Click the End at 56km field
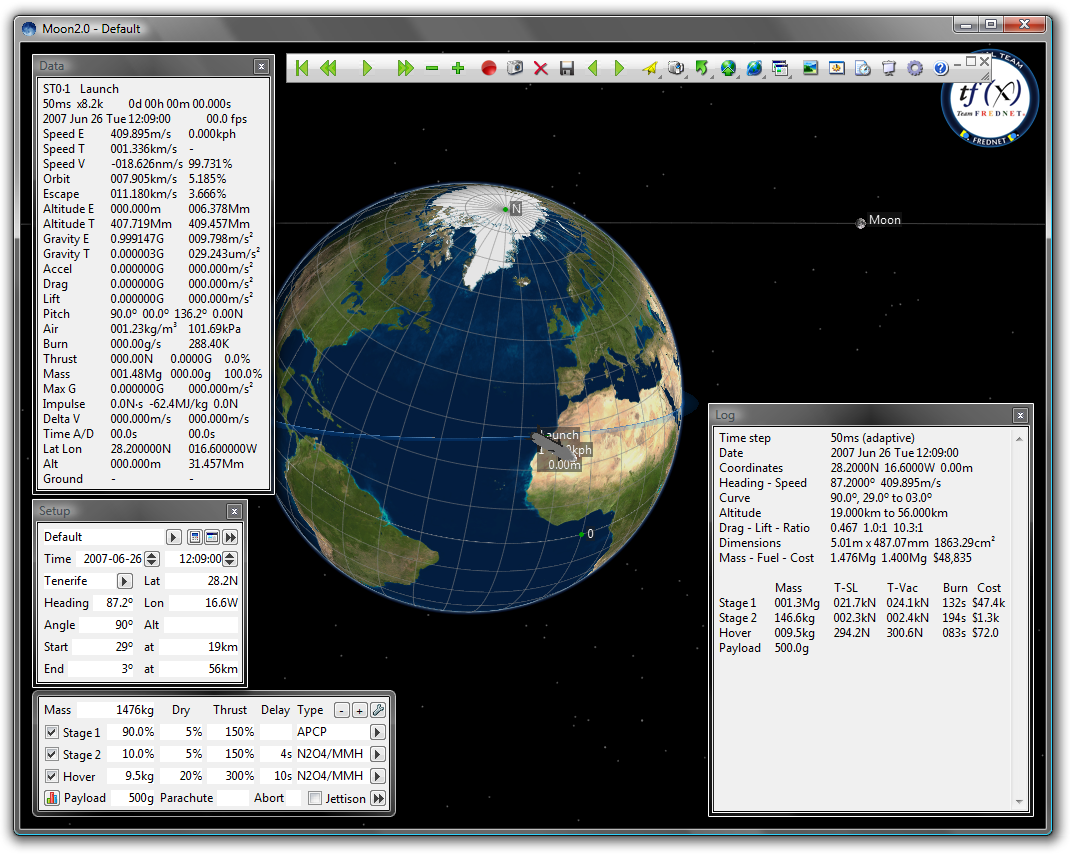The height and width of the screenshot is (855, 1070). click(200, 669)
